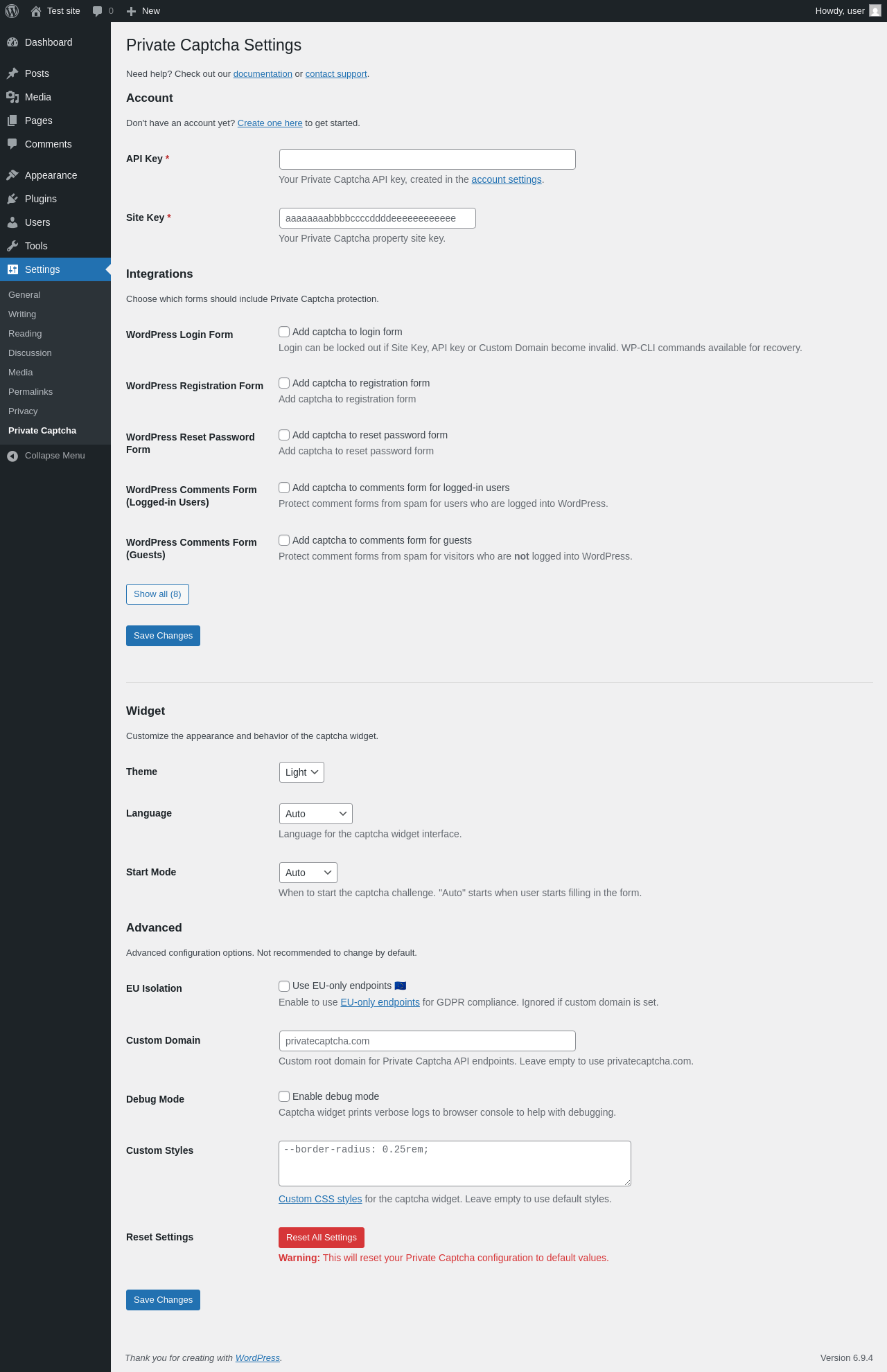Open the comments bubble icon in admin bar

[97, 11]
